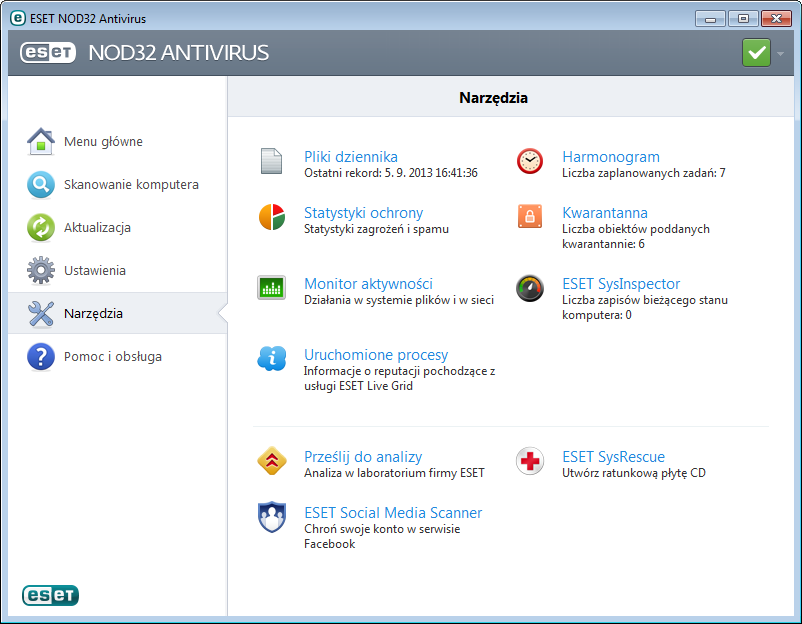Open the ESET Social Media Scanner link
This screenshot has width=802, height=624.
(393, 512)
